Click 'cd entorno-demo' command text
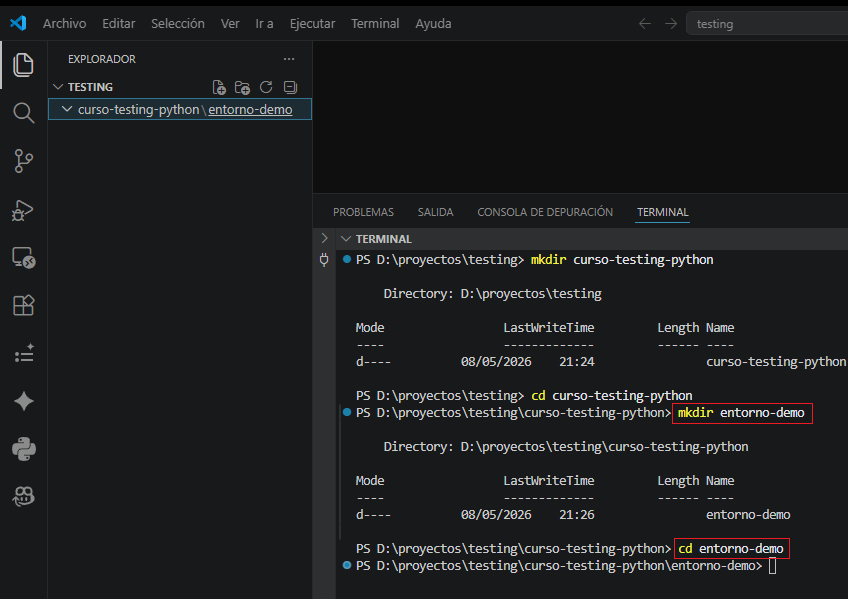The width and height of the screenshot is (848, 599). (x=731, y=549)
